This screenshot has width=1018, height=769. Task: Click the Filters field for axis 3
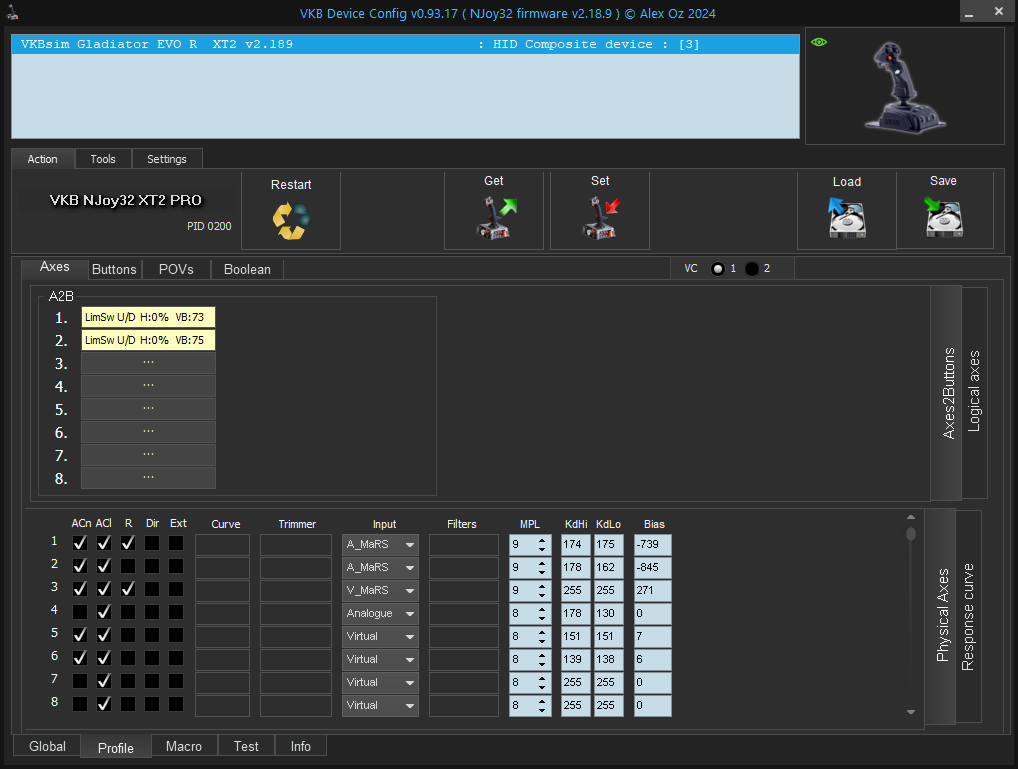(464, 590)
